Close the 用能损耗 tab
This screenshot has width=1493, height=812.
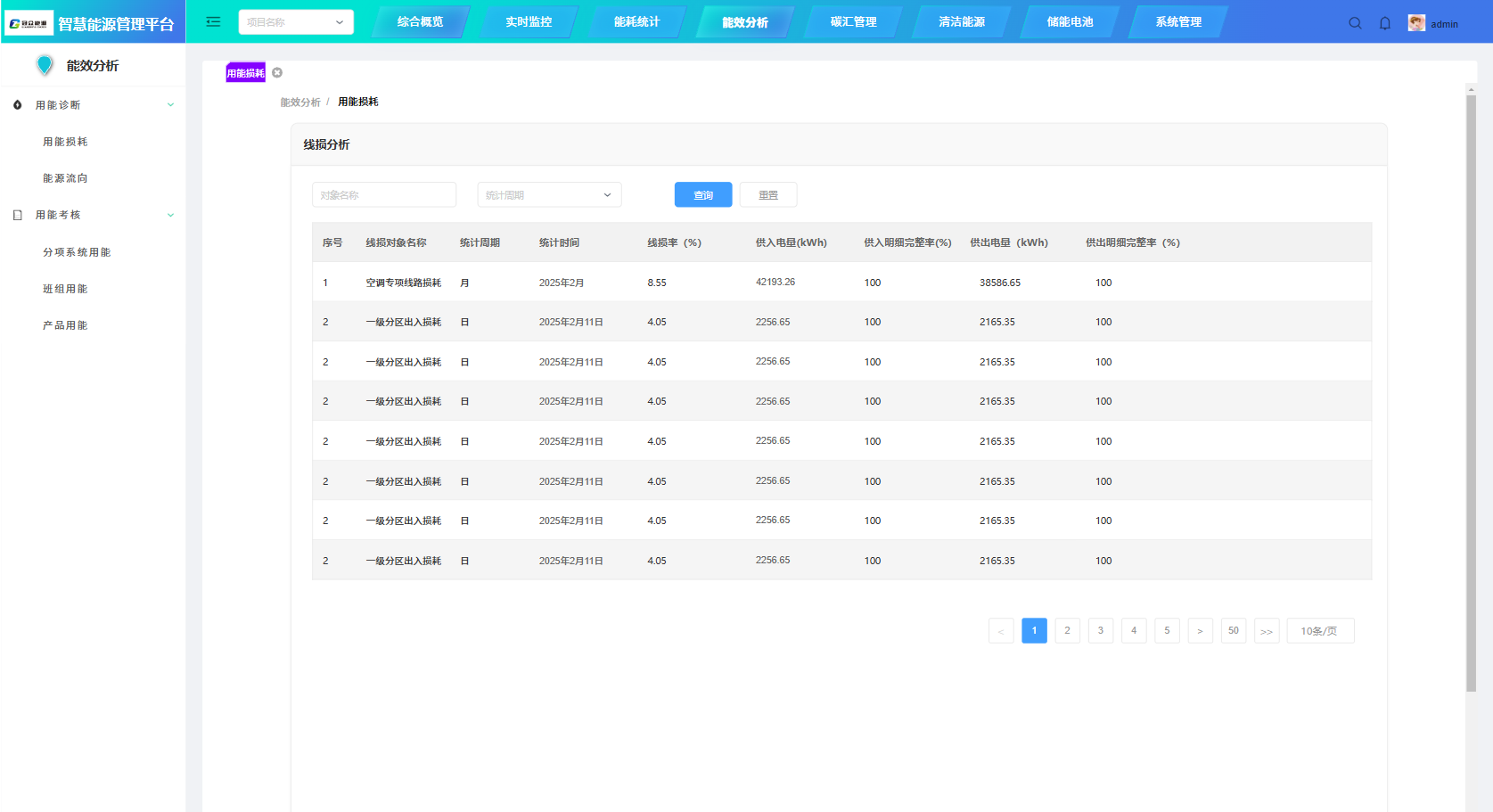coord(277,73)
